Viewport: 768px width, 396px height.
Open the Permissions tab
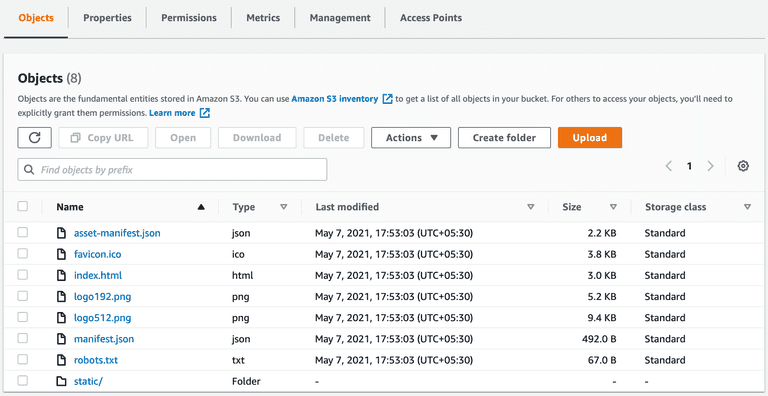[189, 18]
